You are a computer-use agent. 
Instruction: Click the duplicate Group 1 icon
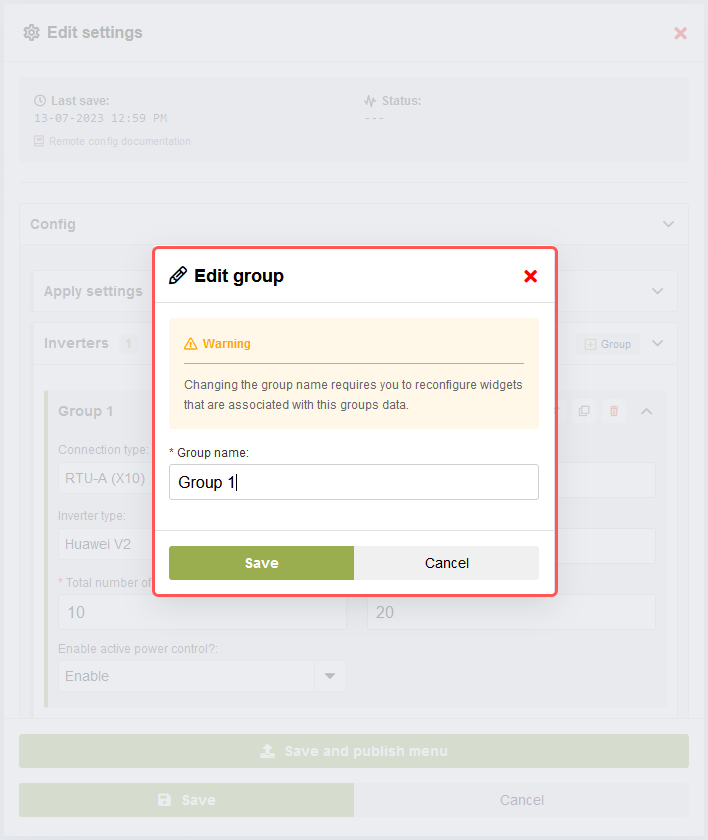coord(584,411)
